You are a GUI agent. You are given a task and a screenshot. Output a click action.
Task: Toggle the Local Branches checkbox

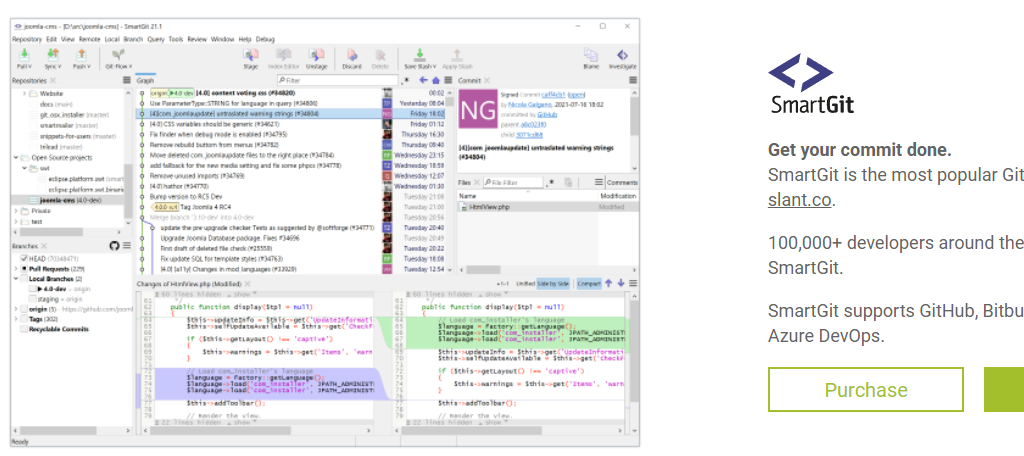[x=24, y=278]
